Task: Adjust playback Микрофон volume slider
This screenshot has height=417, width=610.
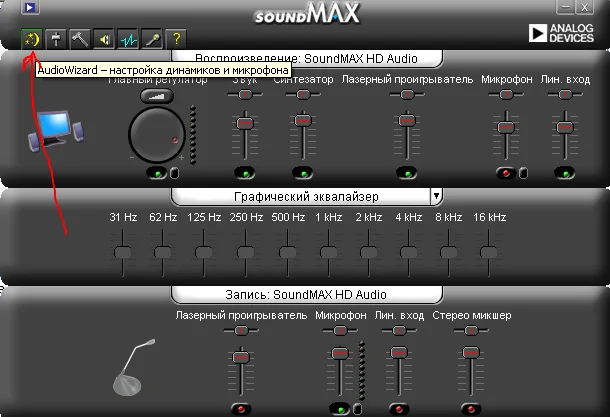Action: 506,127
